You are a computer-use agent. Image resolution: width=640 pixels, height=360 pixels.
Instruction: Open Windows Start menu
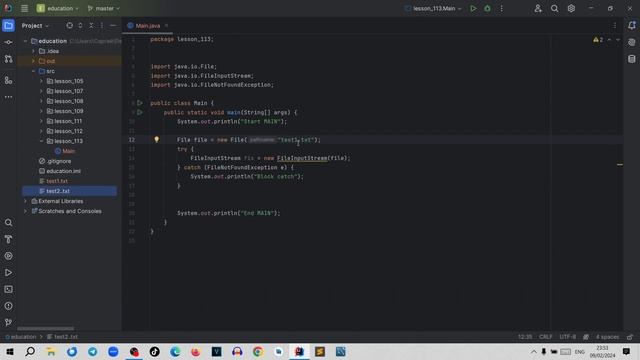click(10, 351)
